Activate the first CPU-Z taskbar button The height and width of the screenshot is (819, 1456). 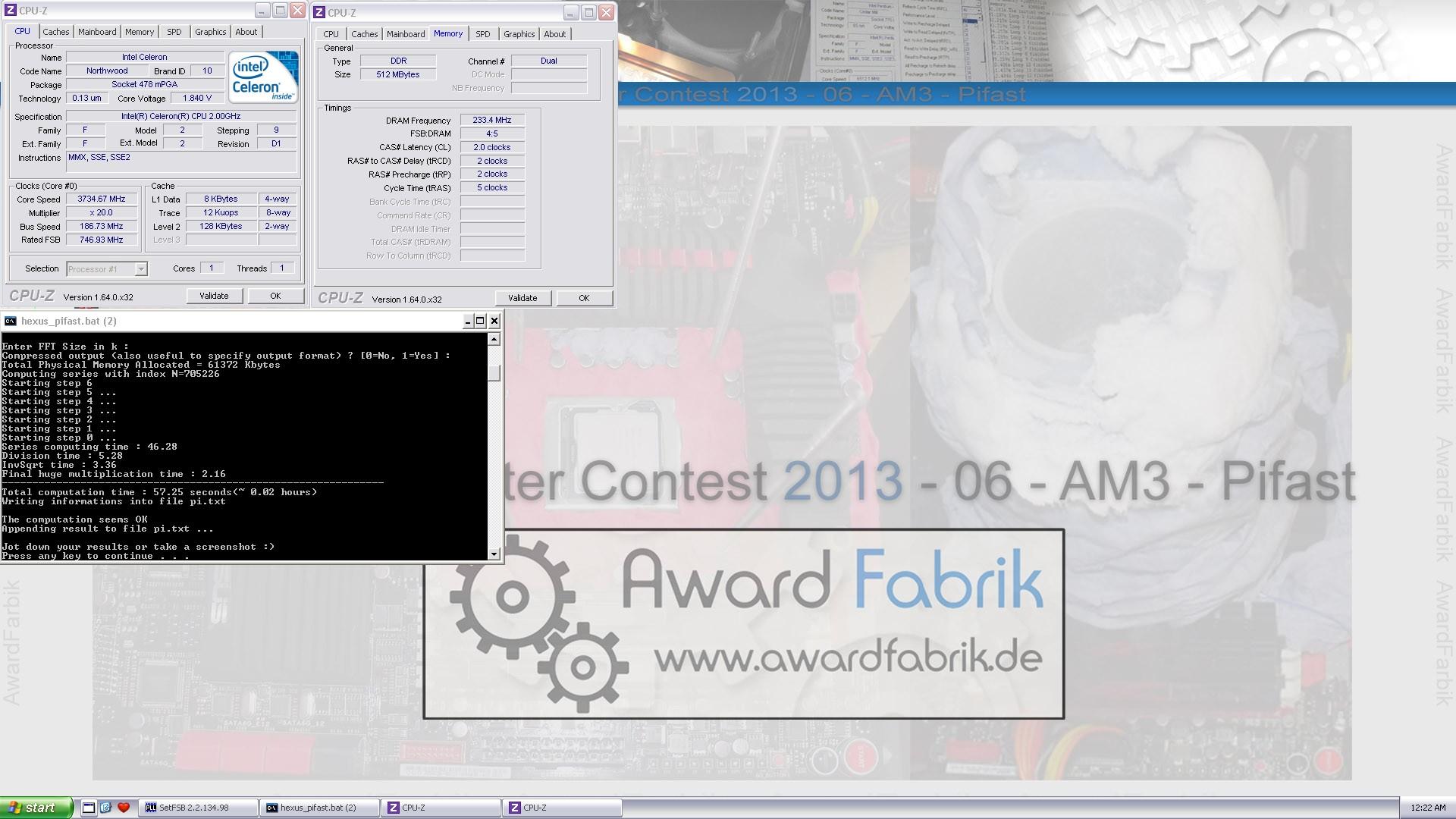[x=441, y=808]
